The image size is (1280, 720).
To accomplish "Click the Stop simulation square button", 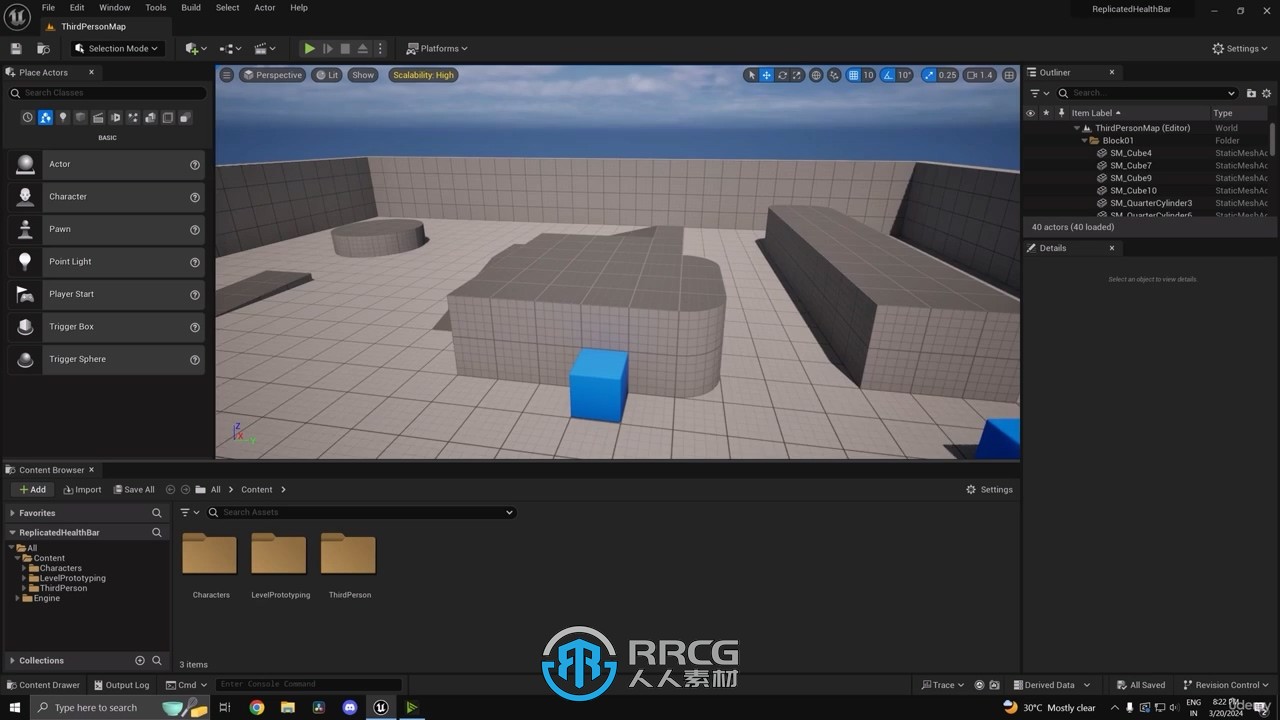I will pos(345,48).
